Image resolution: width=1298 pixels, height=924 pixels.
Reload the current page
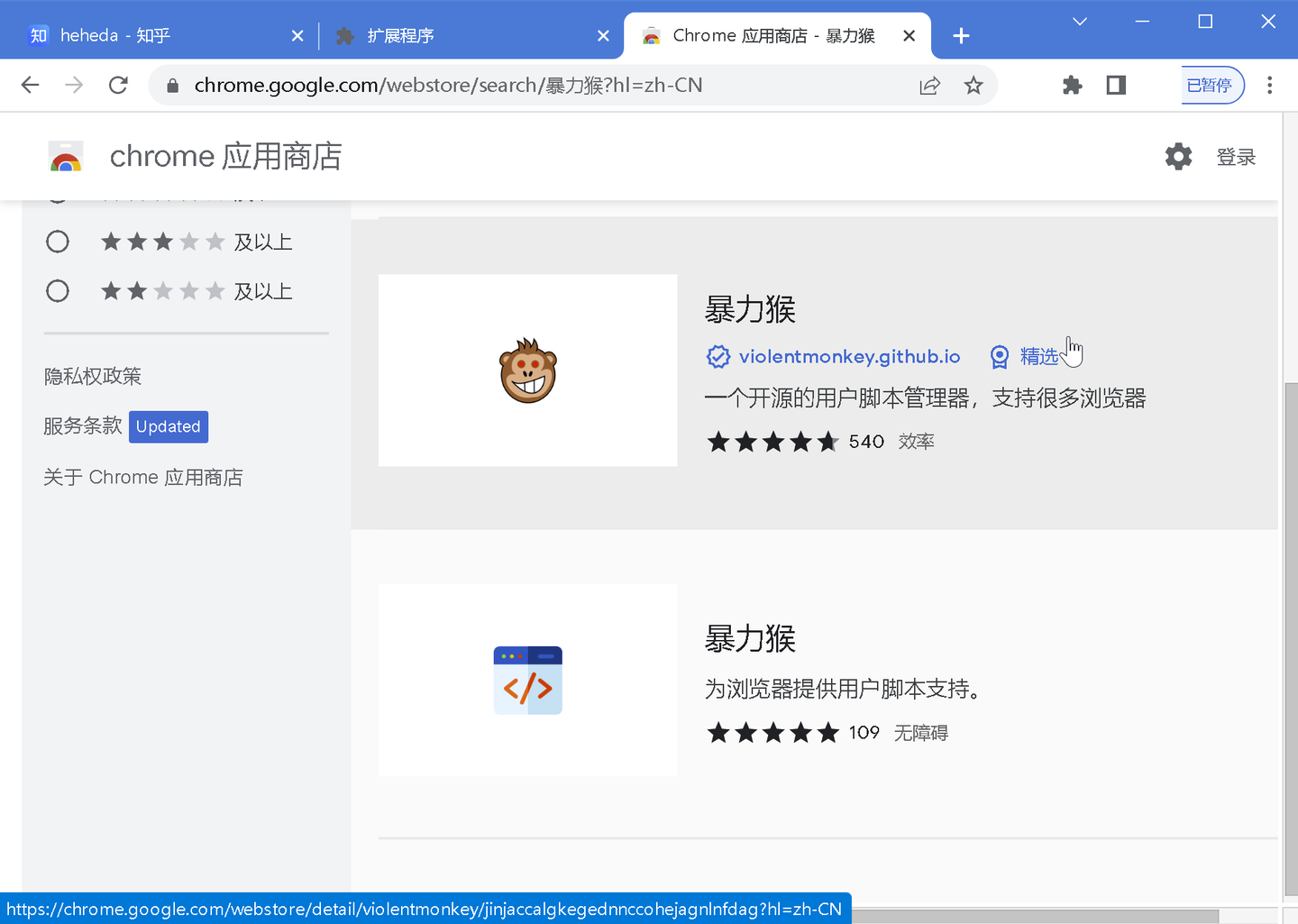(x=118, y=85)
